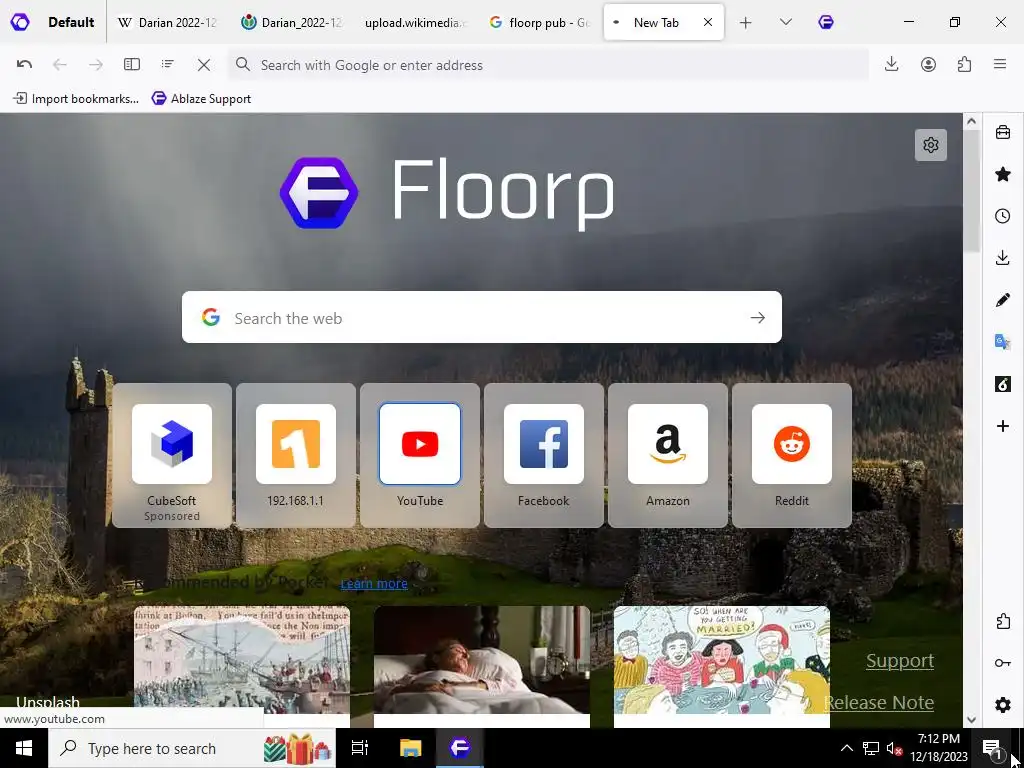Click Import bookmarks in bookmarks bar
This screenshot has width=1024, height=768.
pos(76,99)
